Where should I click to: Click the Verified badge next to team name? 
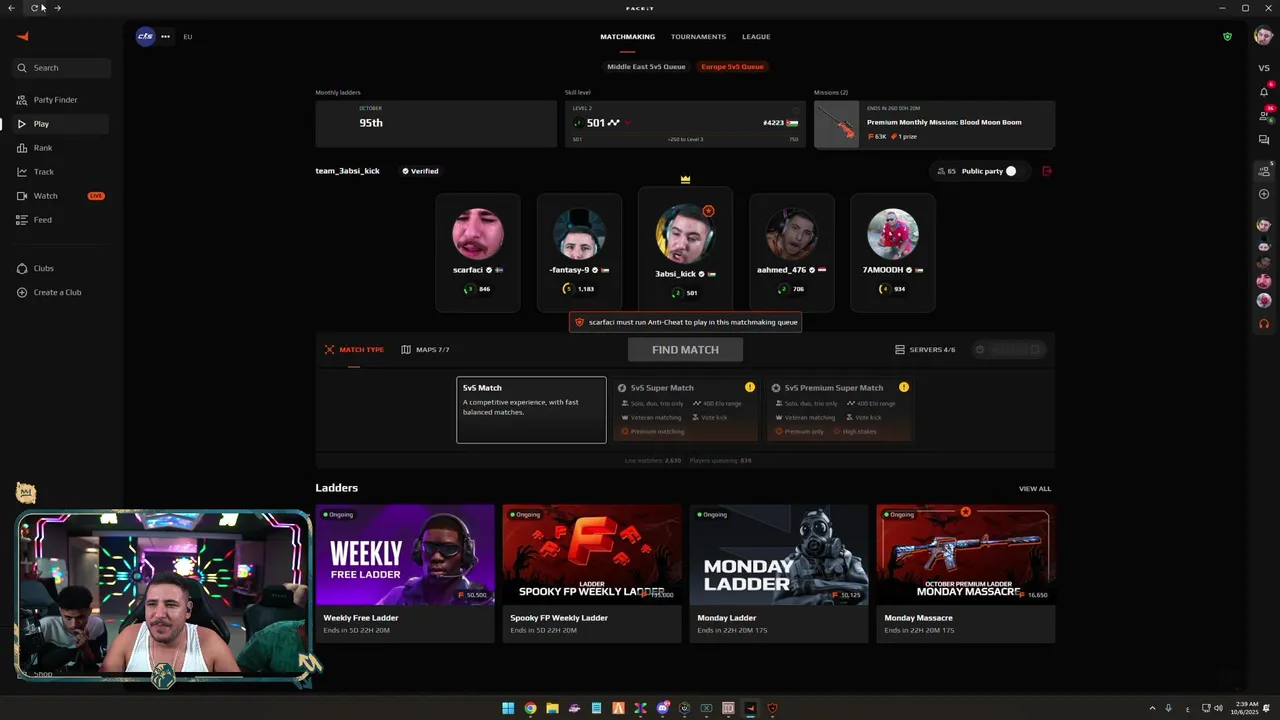click(420, 171)
